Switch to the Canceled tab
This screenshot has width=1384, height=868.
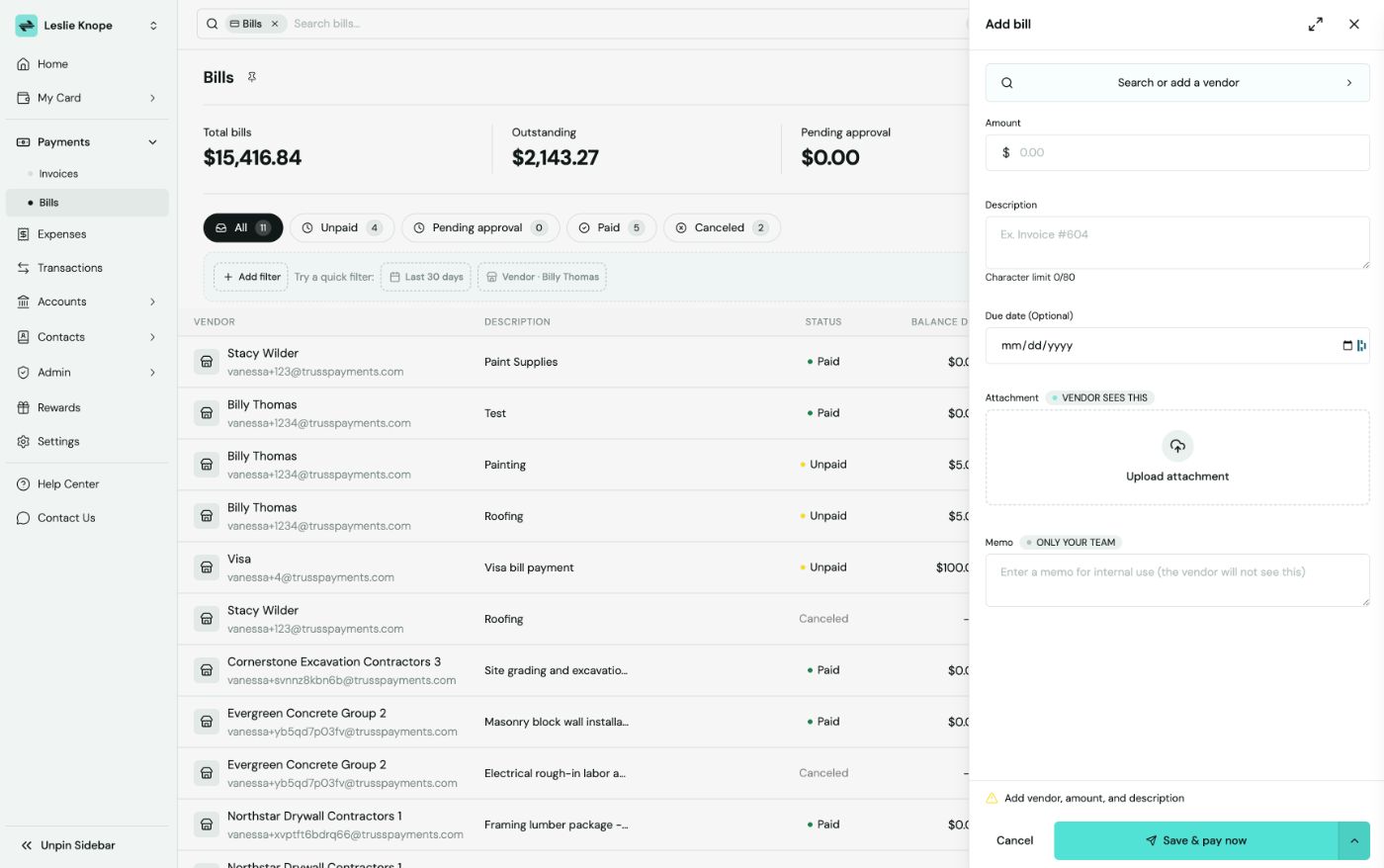point(722,227)
